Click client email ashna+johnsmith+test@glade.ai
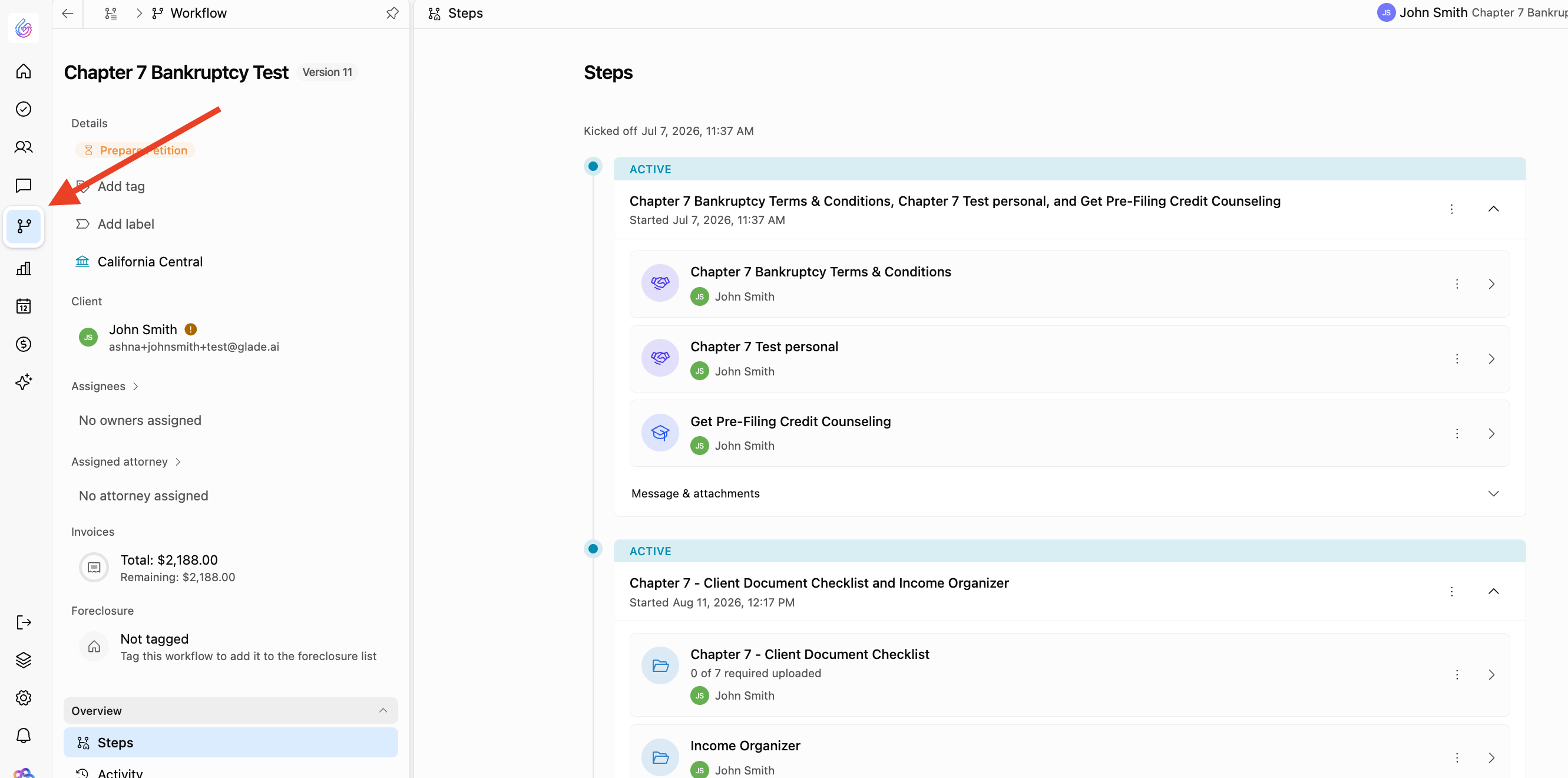This screenshot has width=1568, height=778. click(194, 347)
